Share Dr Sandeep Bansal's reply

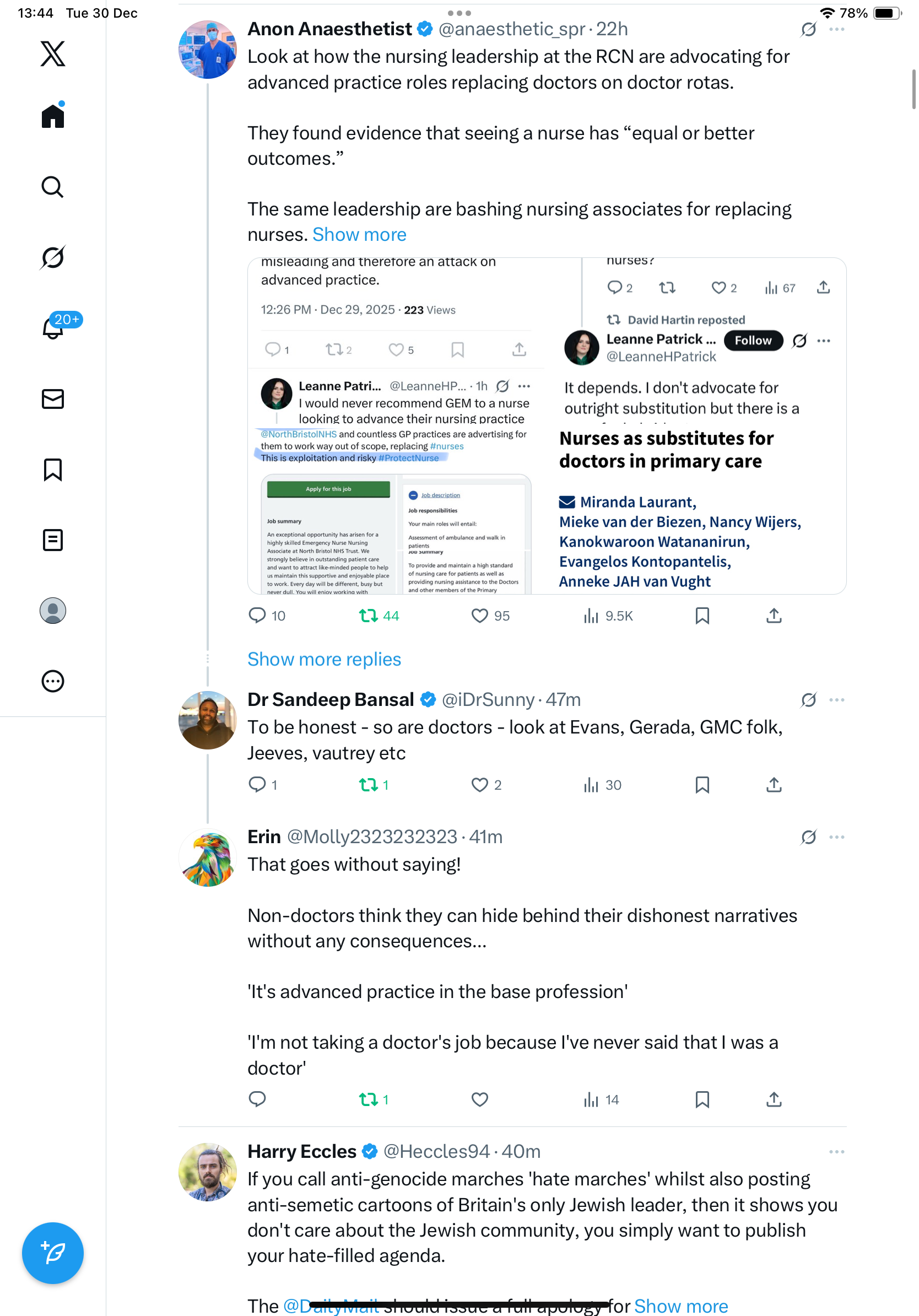click(x=774, y=785)
